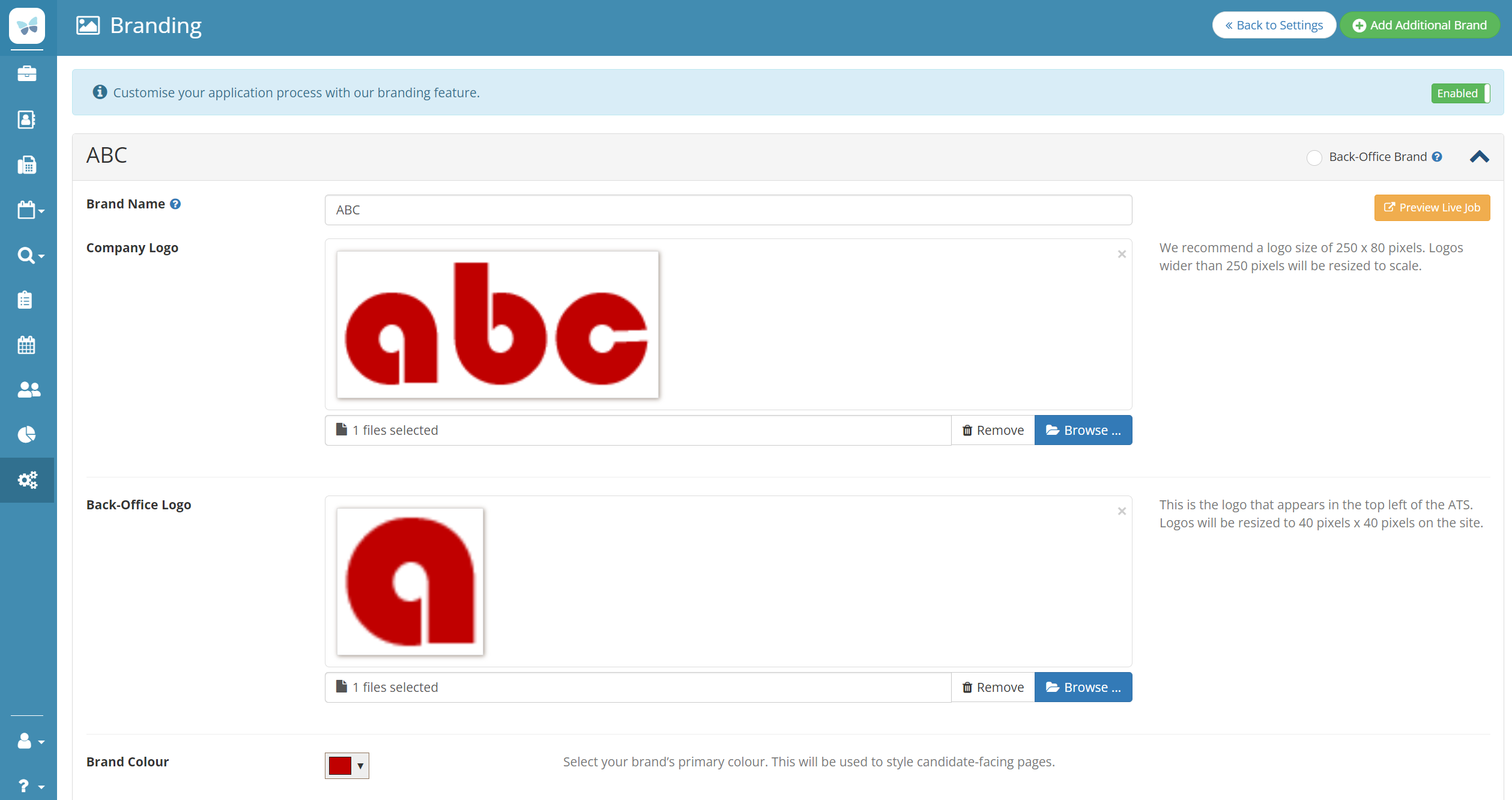Open the help question mark dropdown
The image size is (1512, 800).
(30, 786)
